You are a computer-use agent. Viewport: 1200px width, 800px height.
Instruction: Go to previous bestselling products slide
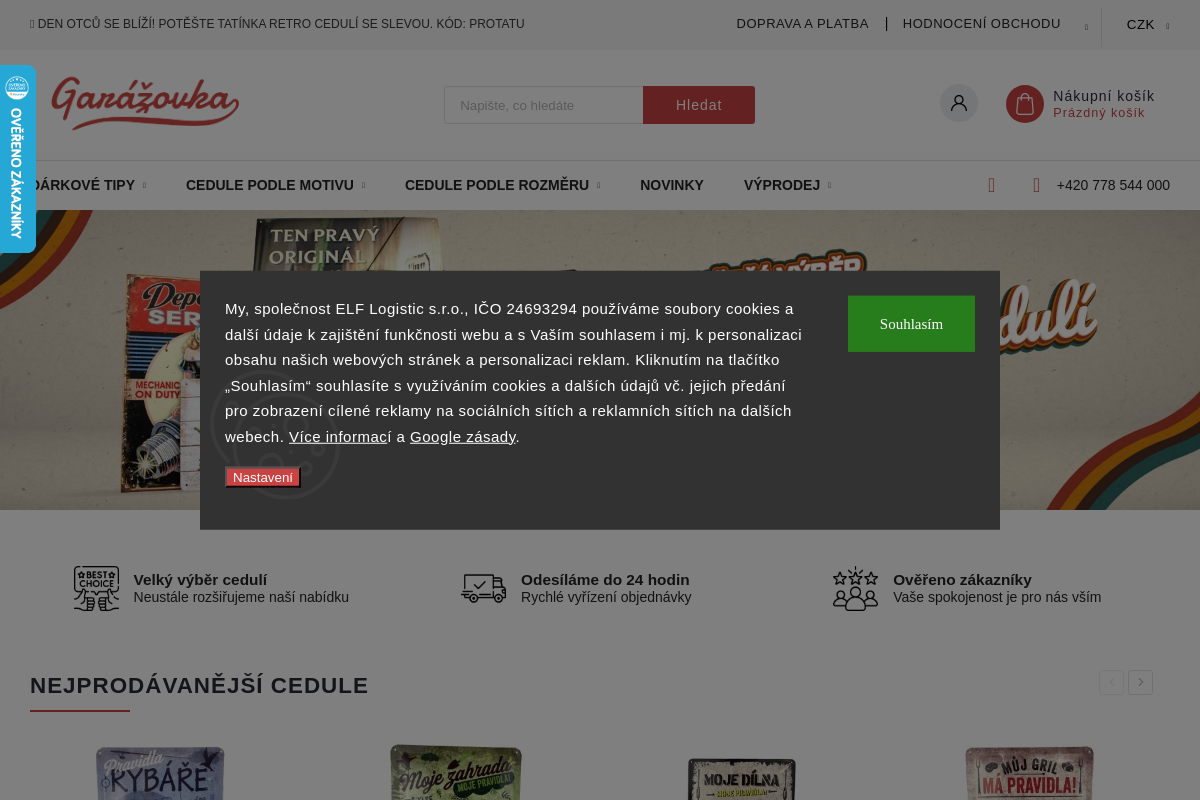click(1111, 682)
